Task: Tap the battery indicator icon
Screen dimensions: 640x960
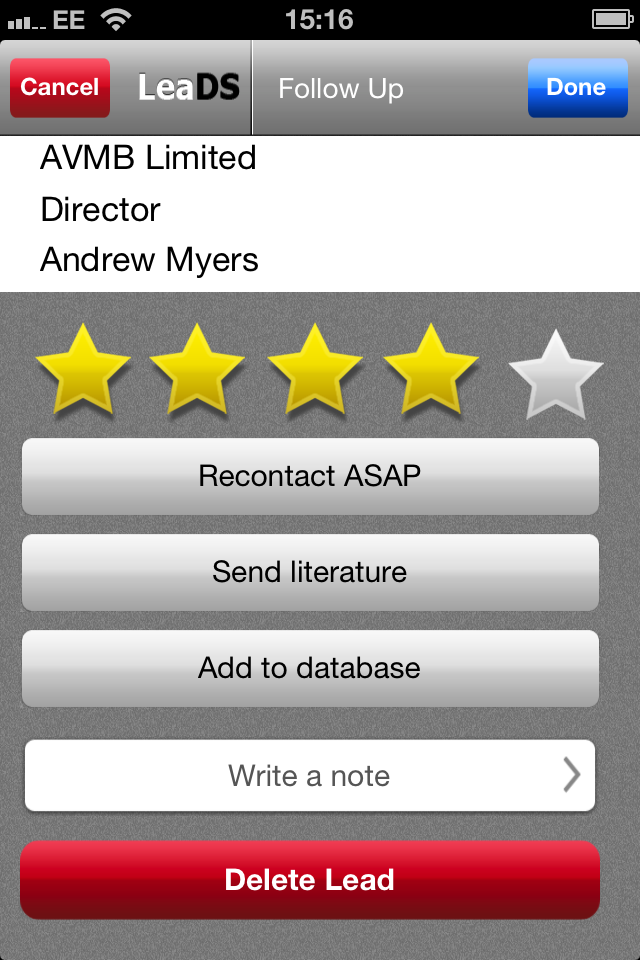Action: click(612, 20)
